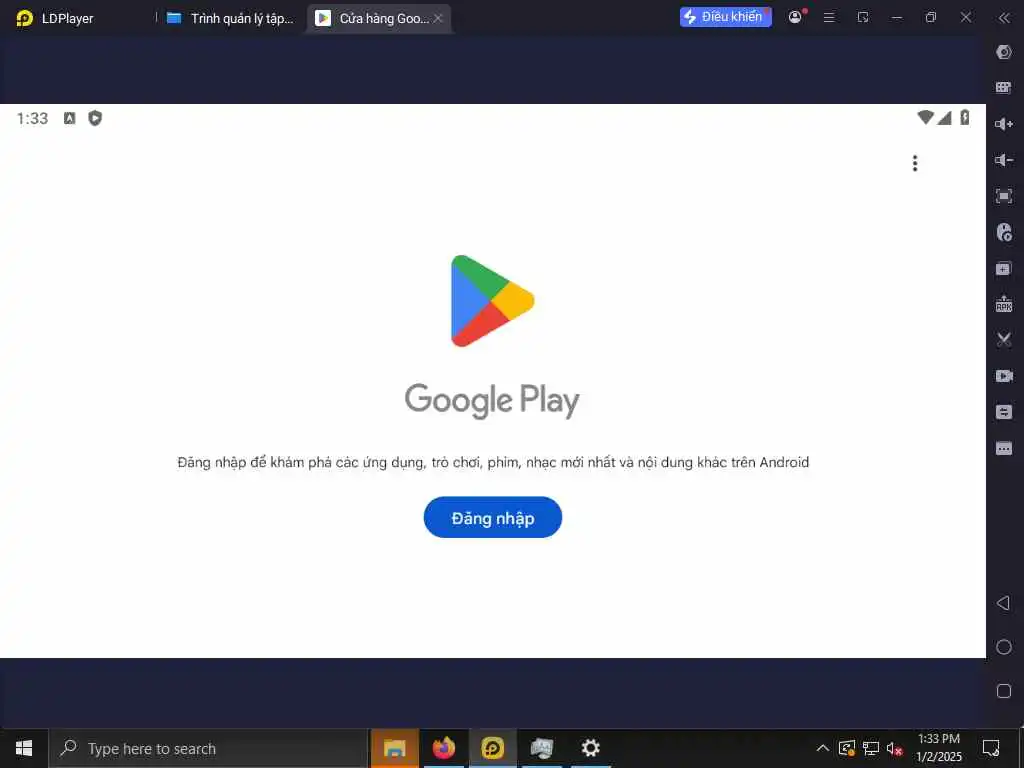Open the synchronizer icon in sidebar
Viewport: 1024px width, 768px height.
[1004, 412]
